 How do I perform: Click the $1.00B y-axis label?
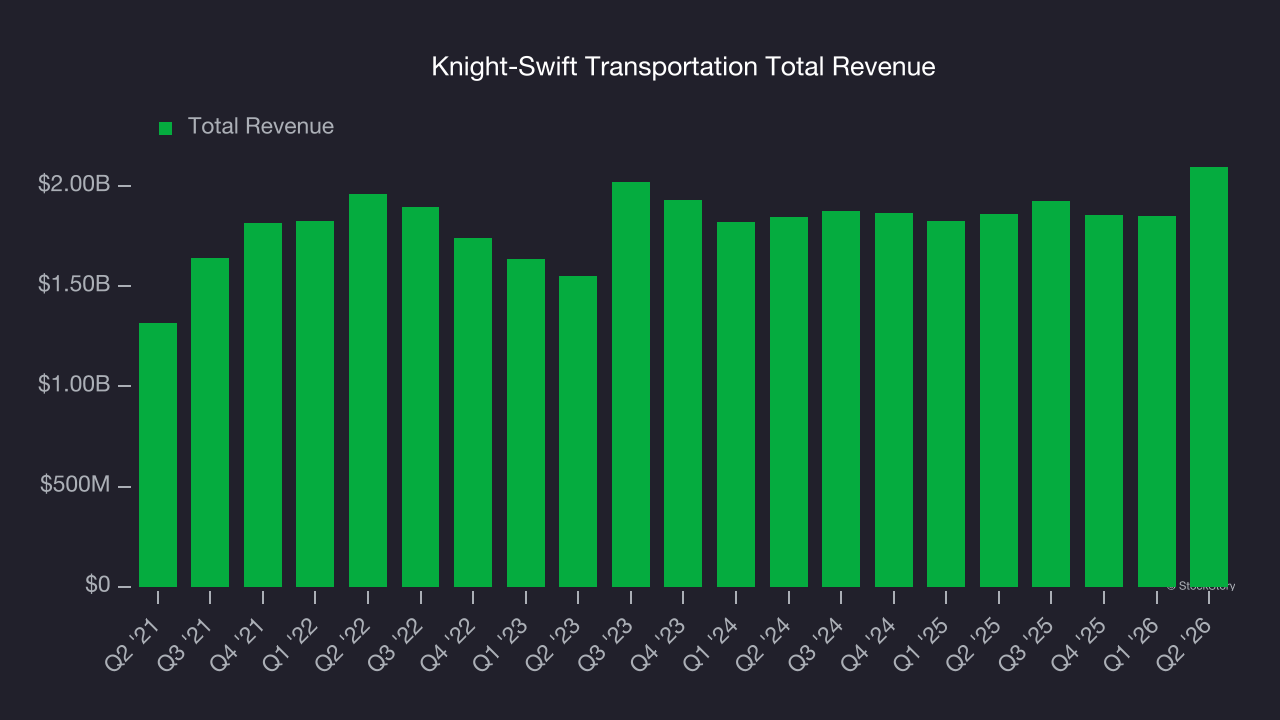(74, 384)
